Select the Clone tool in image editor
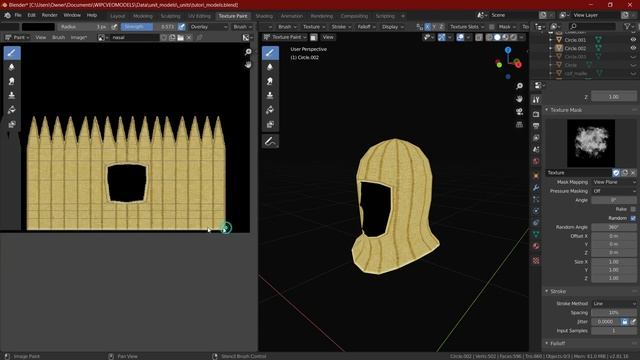The height and width of the screenshot is (360, 640). tap(12, 96)
